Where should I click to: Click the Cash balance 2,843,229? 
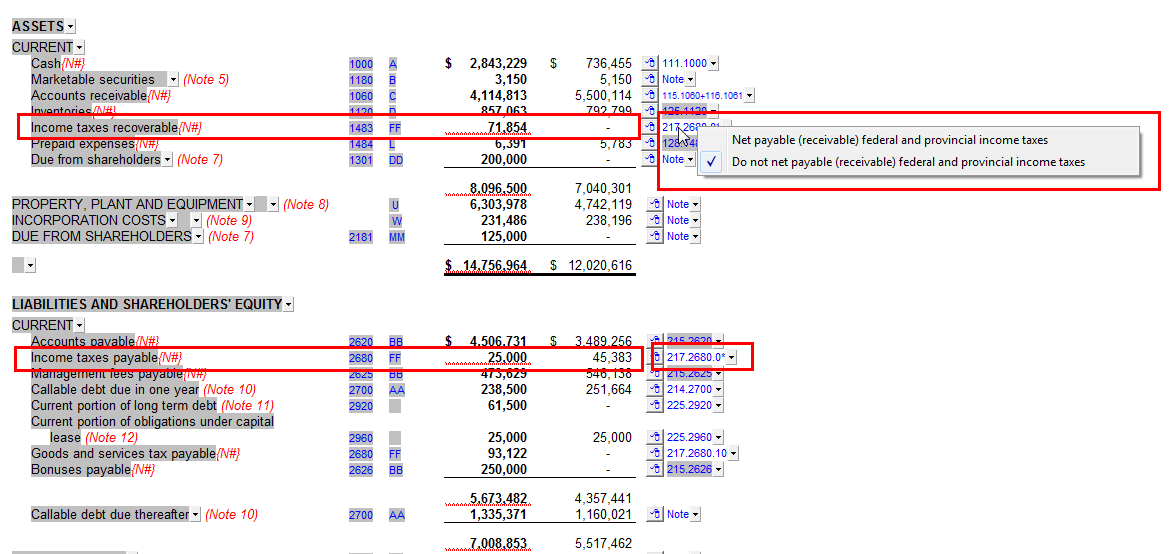pos(498,64)
